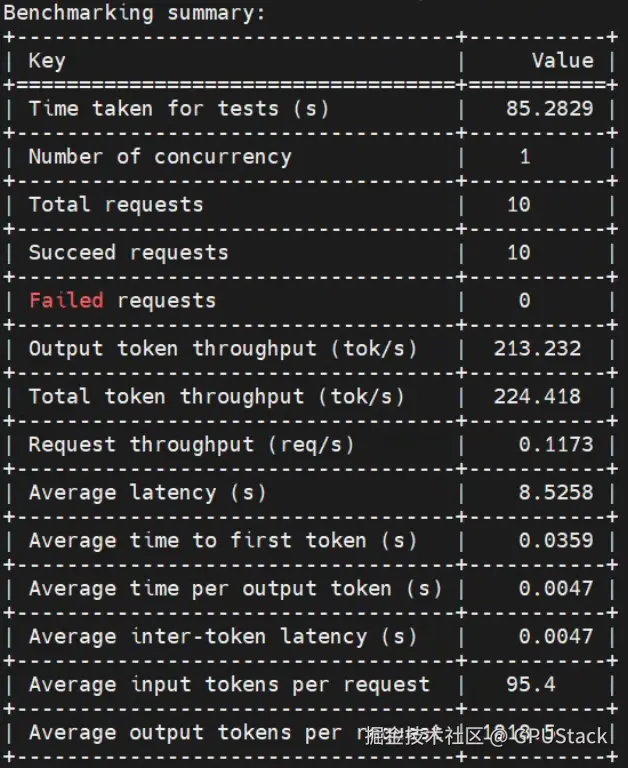The width and height of the screenshot is (628, 768).
Task: Click the 'Total requests' label
Action: (x=116, y=205)
